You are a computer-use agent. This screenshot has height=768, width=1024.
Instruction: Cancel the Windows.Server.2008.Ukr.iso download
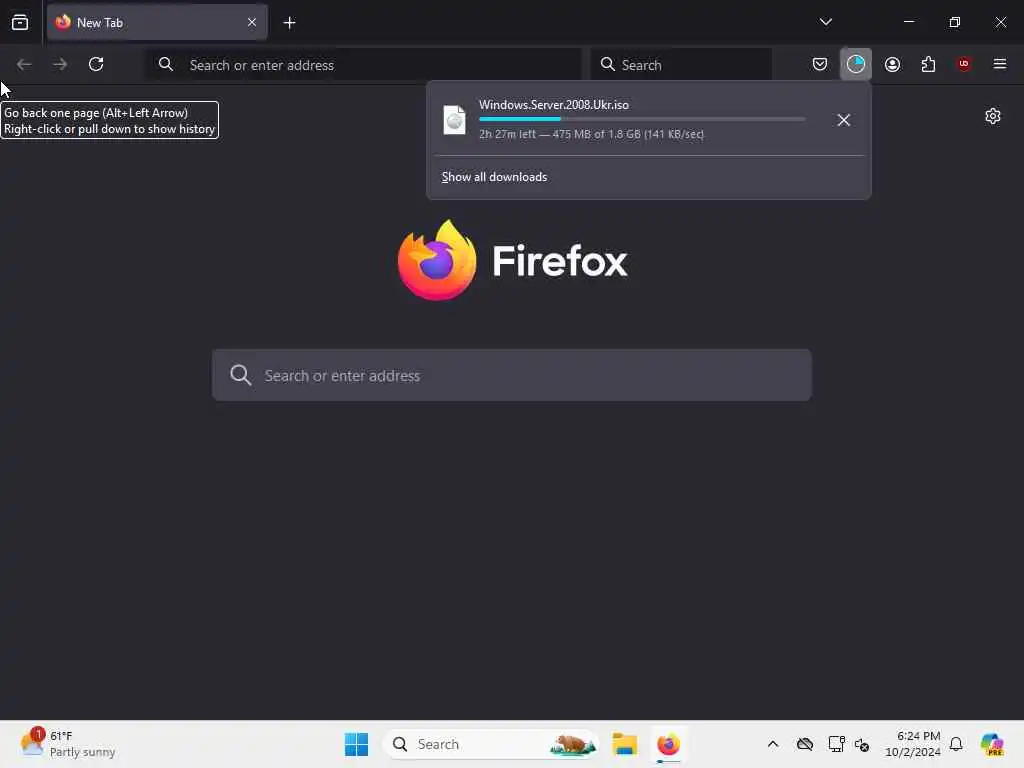tap(843, 120)
